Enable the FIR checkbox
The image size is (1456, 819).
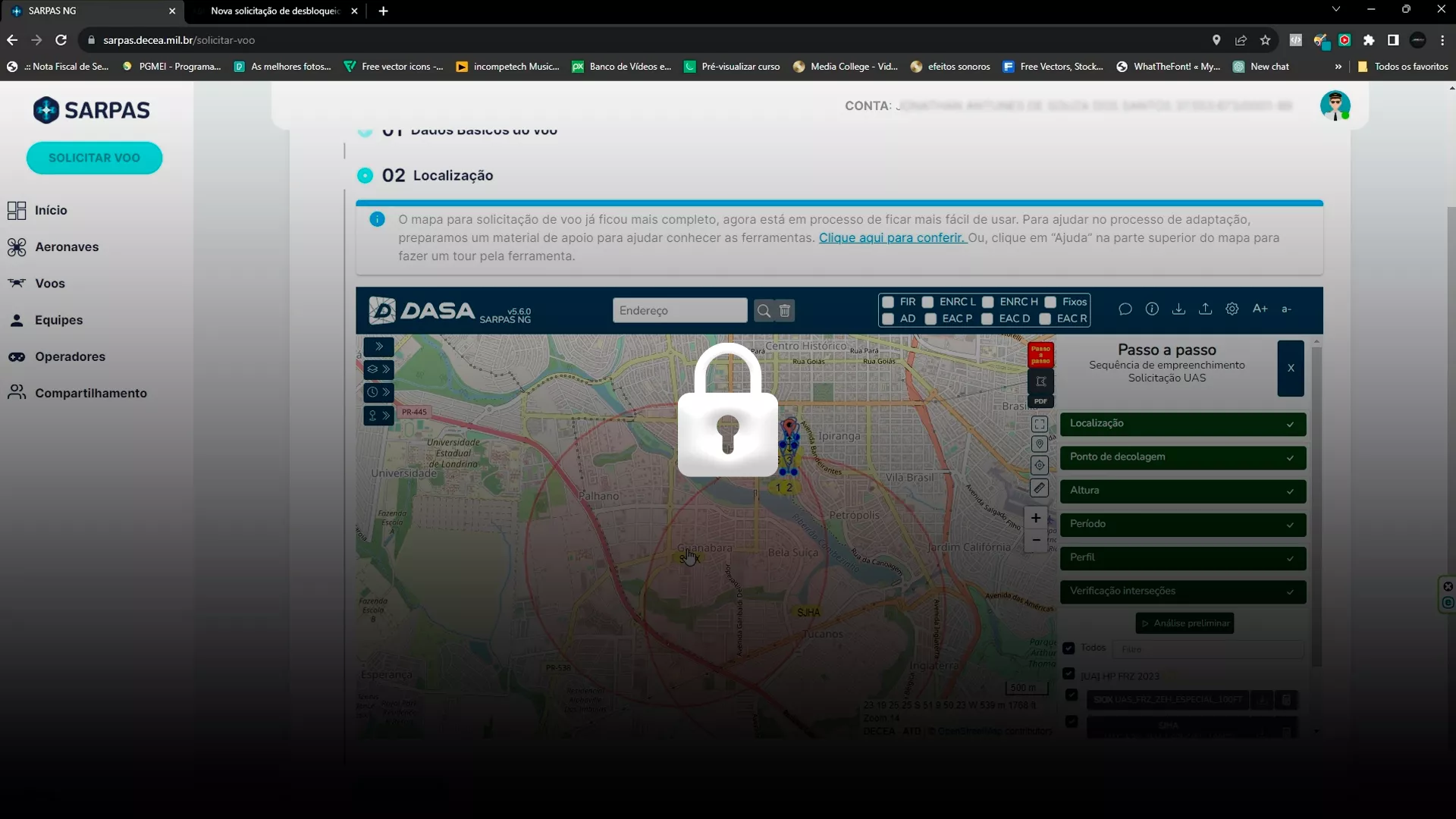pos(888,302)
